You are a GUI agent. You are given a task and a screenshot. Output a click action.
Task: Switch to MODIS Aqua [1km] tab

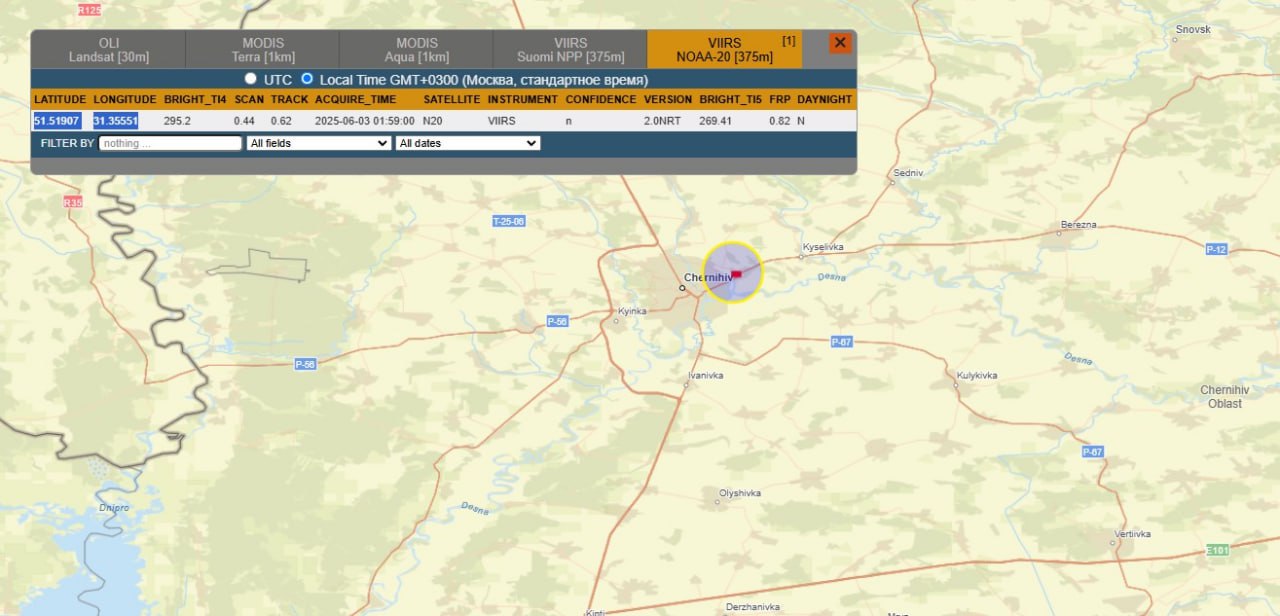tap(417, 50)
